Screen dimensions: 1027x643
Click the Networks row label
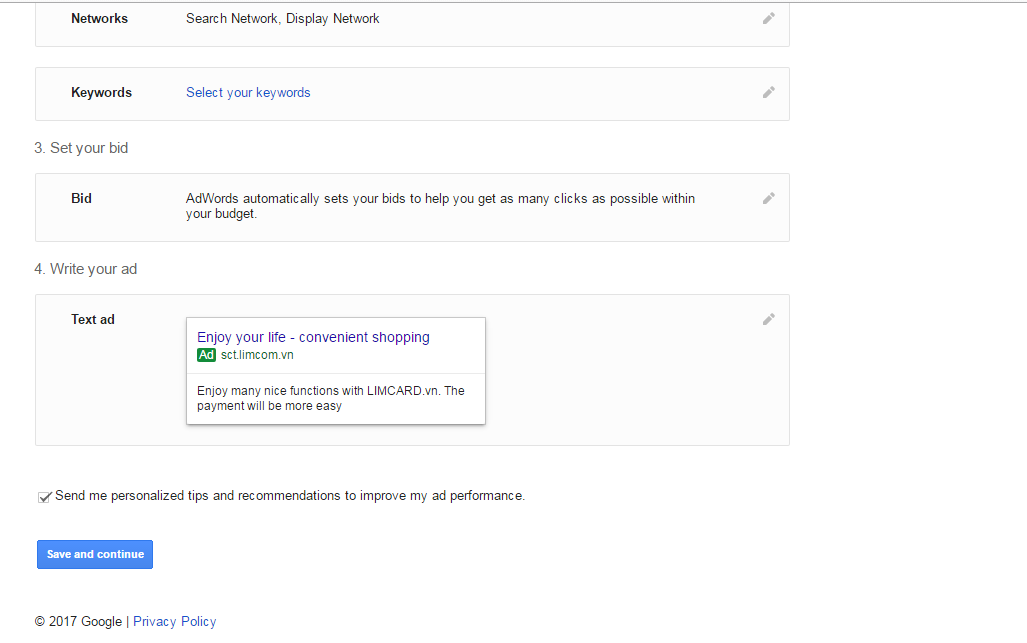[x=99, y=18]
